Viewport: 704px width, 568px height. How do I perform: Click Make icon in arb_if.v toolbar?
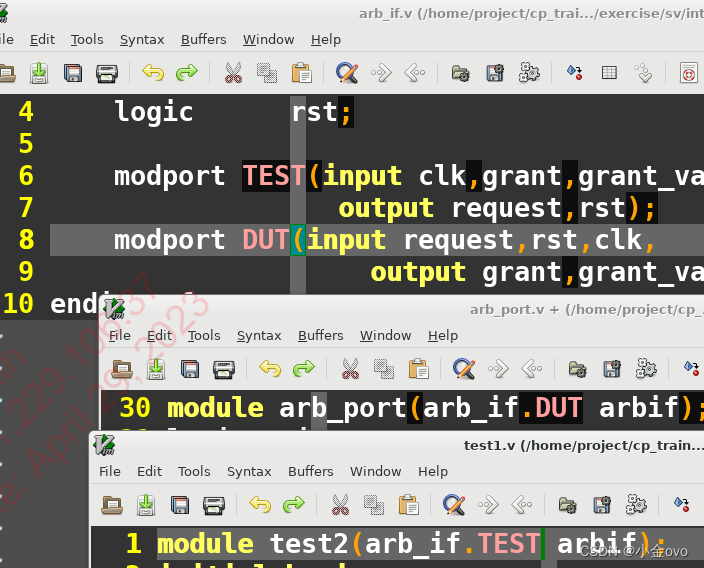click(x=575, y=72)
